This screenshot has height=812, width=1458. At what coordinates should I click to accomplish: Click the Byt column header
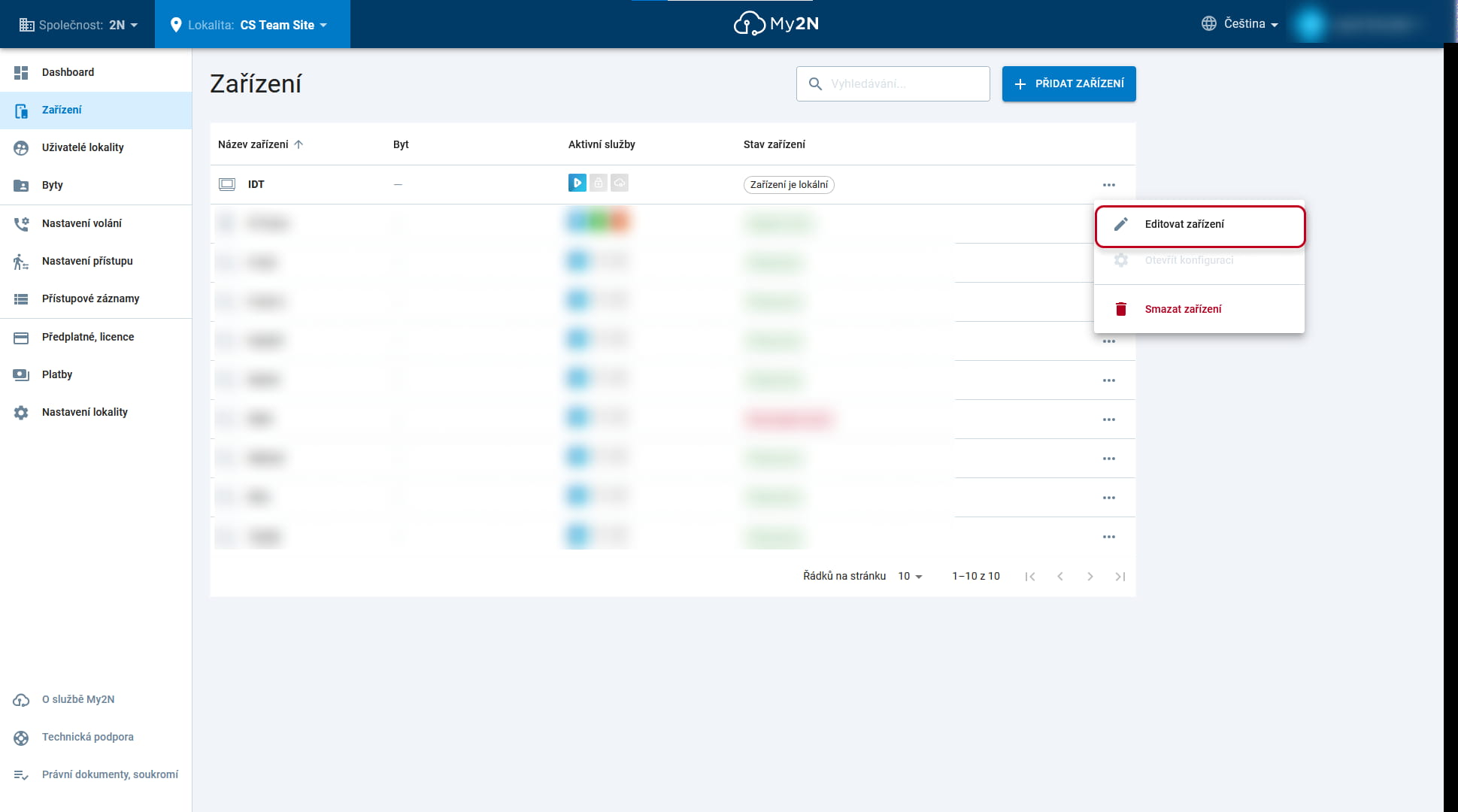click(x=401, y=144)
